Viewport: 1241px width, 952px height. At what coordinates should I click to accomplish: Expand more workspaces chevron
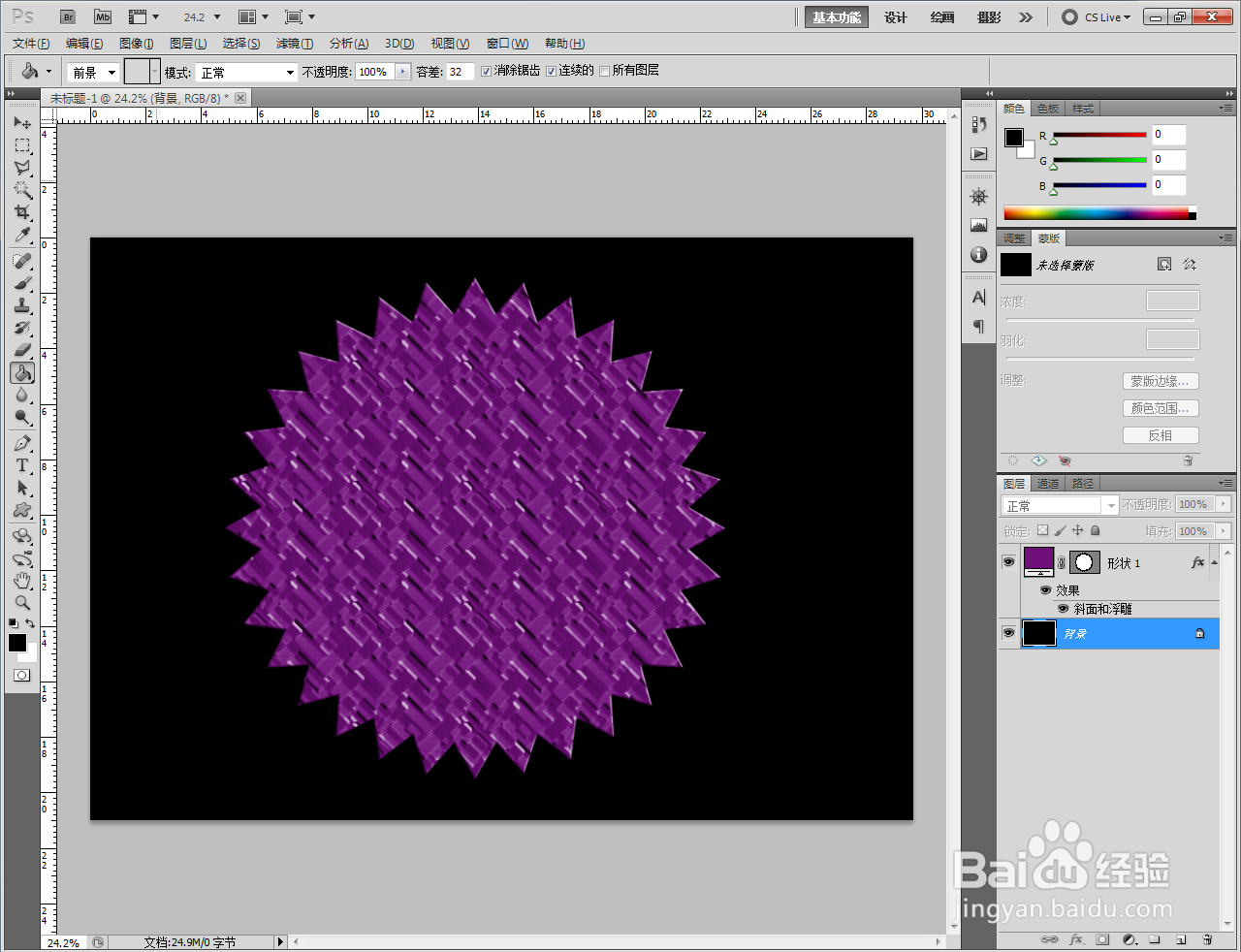click(1026, 16)
